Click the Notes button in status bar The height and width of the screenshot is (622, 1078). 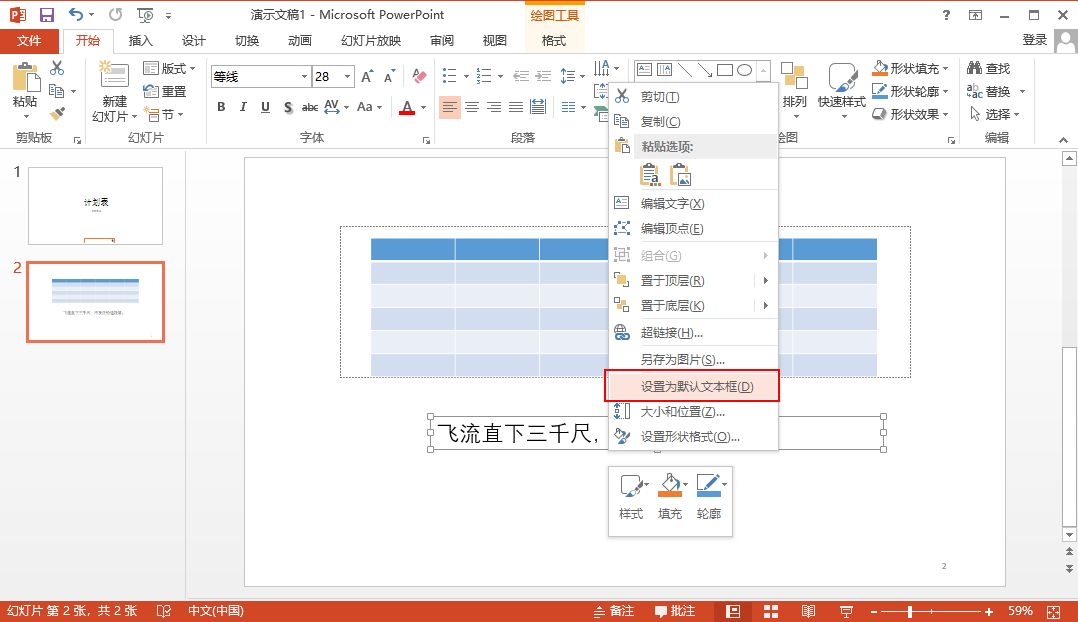tap(614, 611)
